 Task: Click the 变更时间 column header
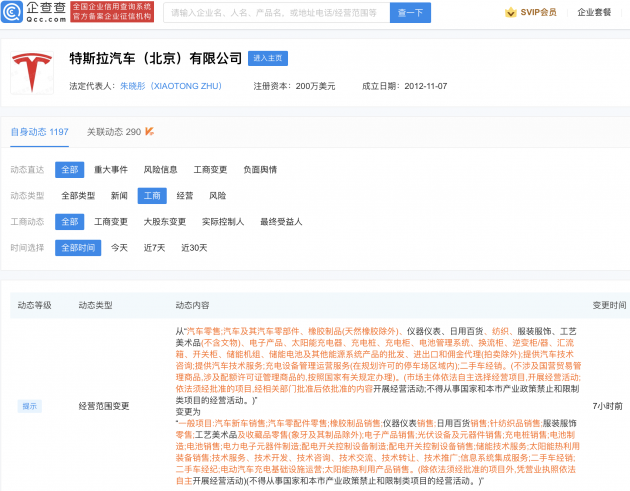point(609,305)
